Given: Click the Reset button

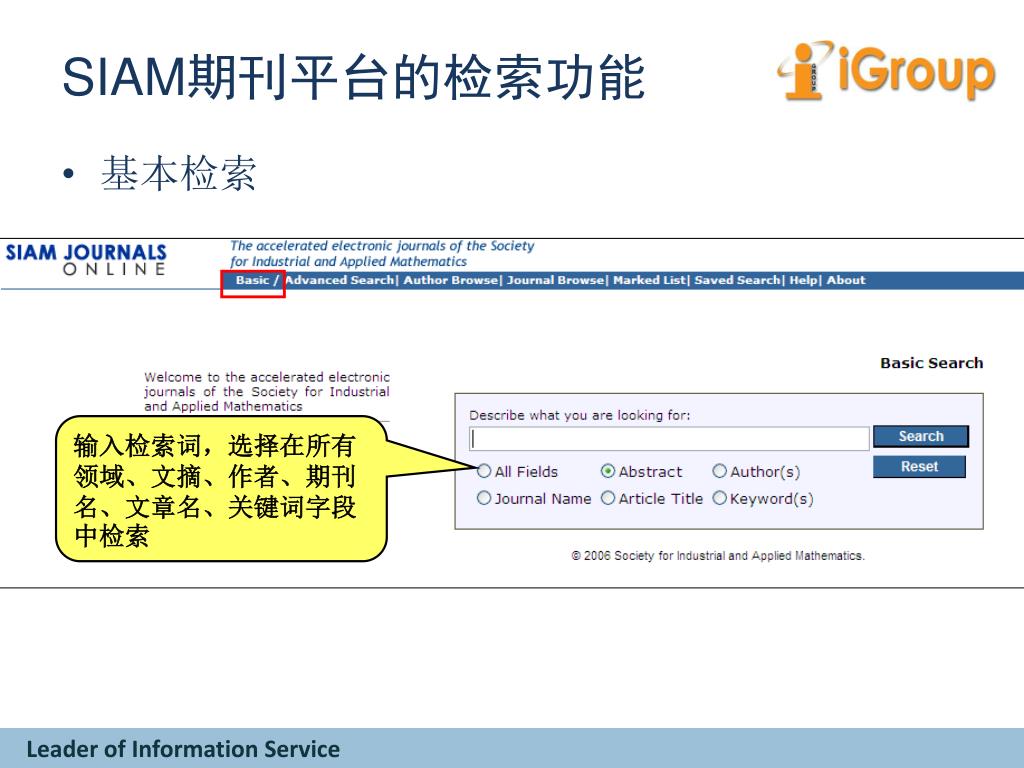Looking at the screenshot, I should pos(919,466).
